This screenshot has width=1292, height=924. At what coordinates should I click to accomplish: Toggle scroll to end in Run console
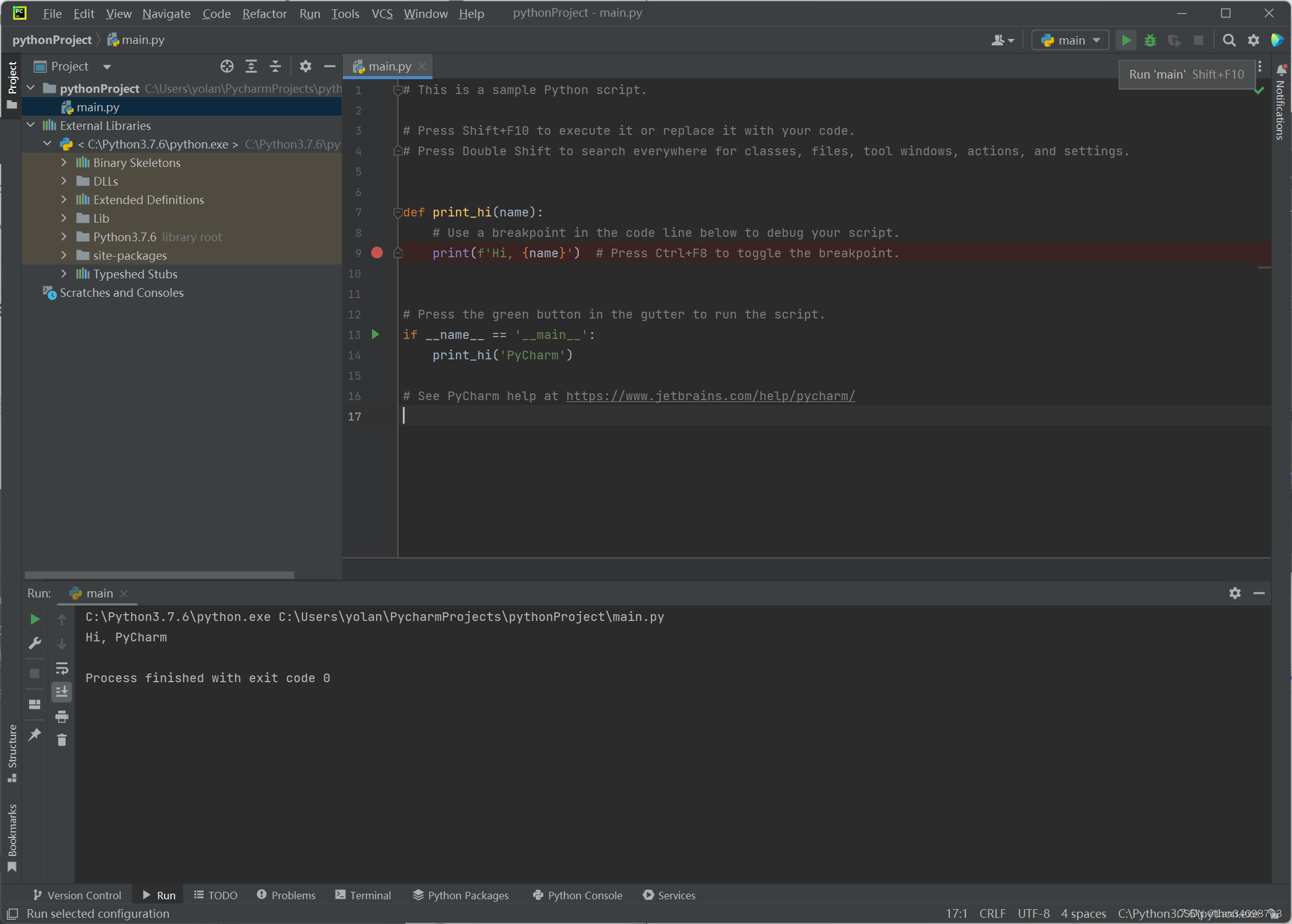[x=62, y=691]
